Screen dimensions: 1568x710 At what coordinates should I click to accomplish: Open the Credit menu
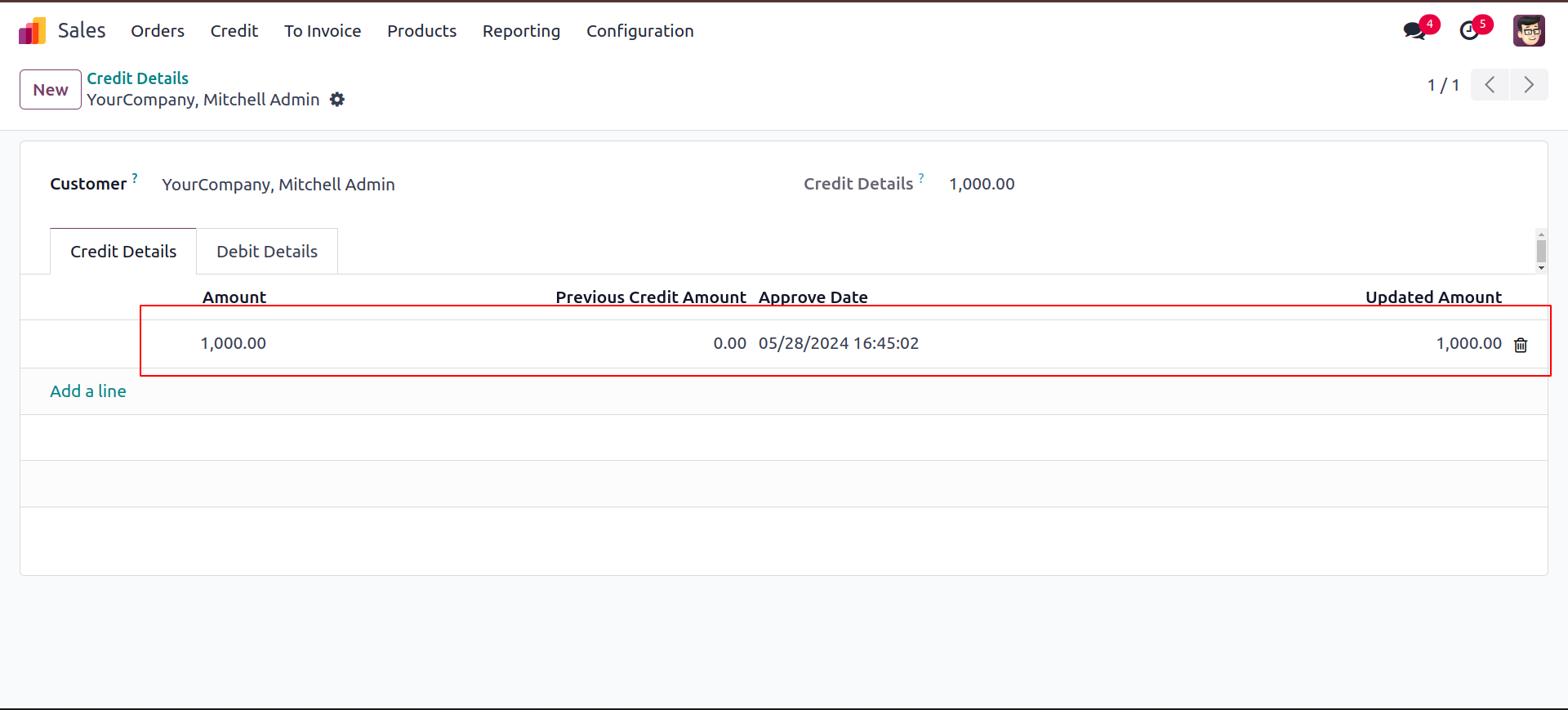(234, 31)
